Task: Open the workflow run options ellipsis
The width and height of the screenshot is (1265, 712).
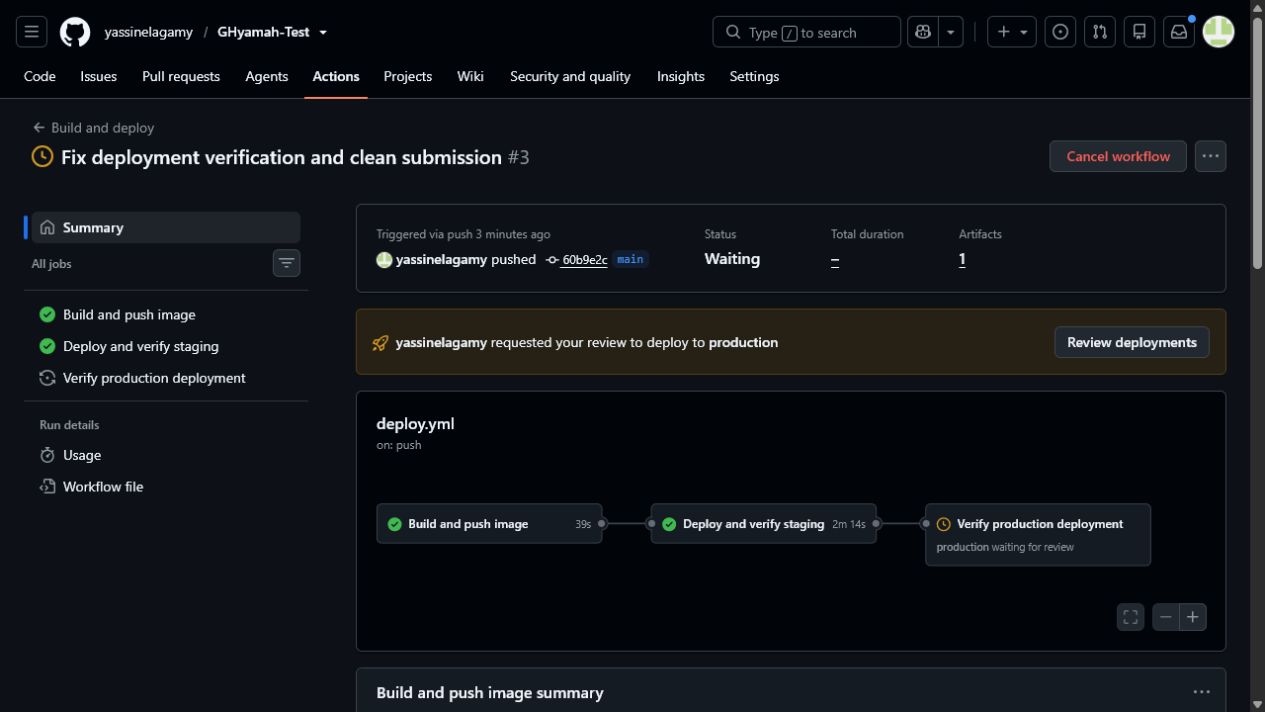Action: pos(1210,156)
